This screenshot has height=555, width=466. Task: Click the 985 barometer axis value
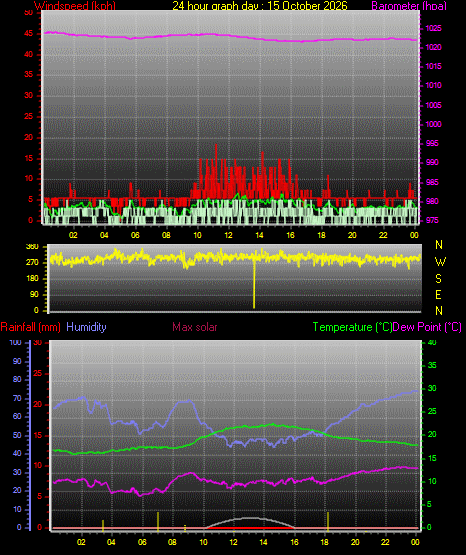432,183
